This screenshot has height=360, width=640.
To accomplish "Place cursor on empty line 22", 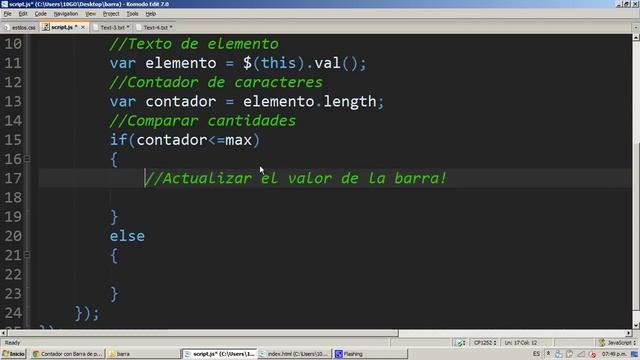I will tap(335, 274).
